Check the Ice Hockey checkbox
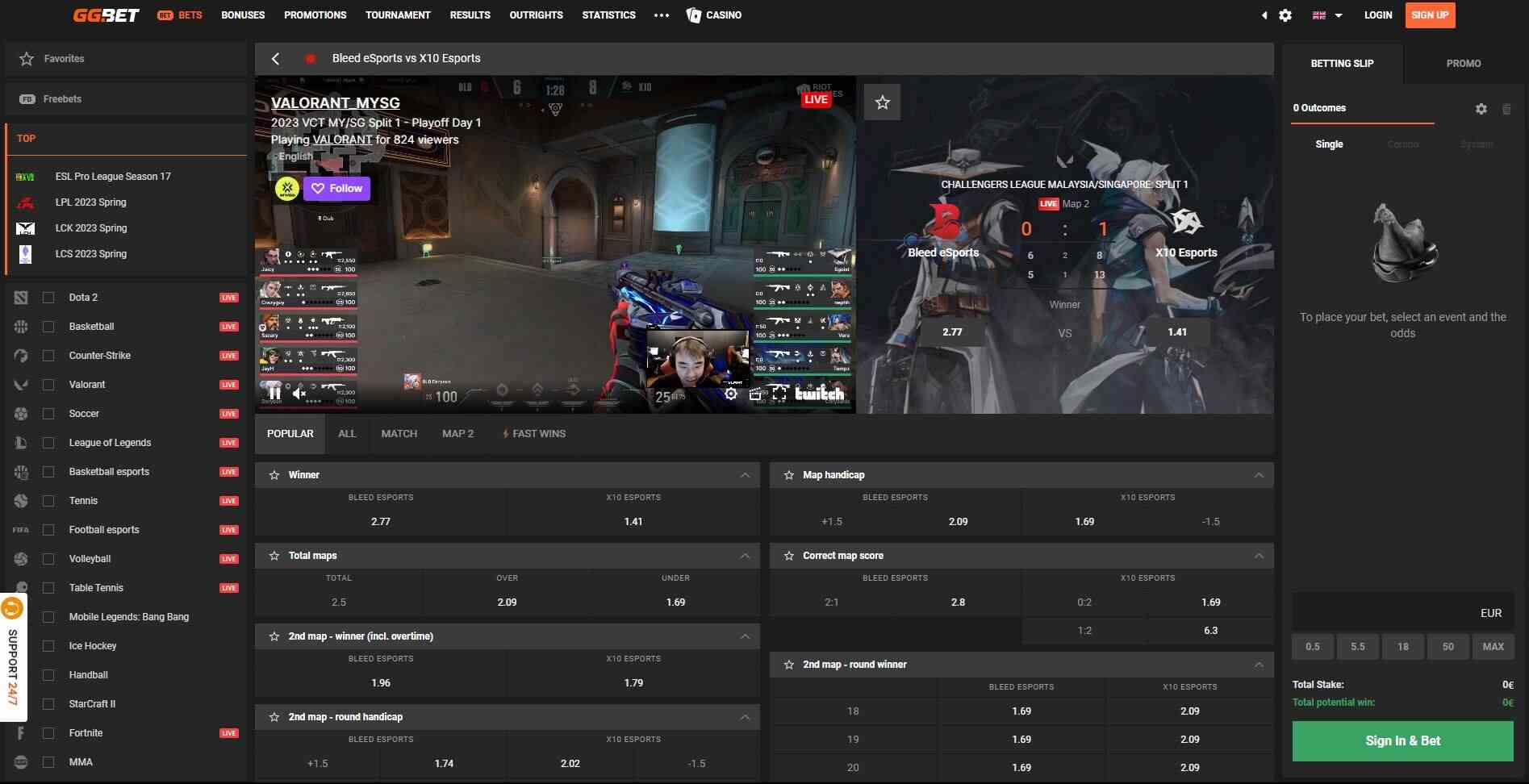Screen dimensions: 1529x784 (48, 646)
